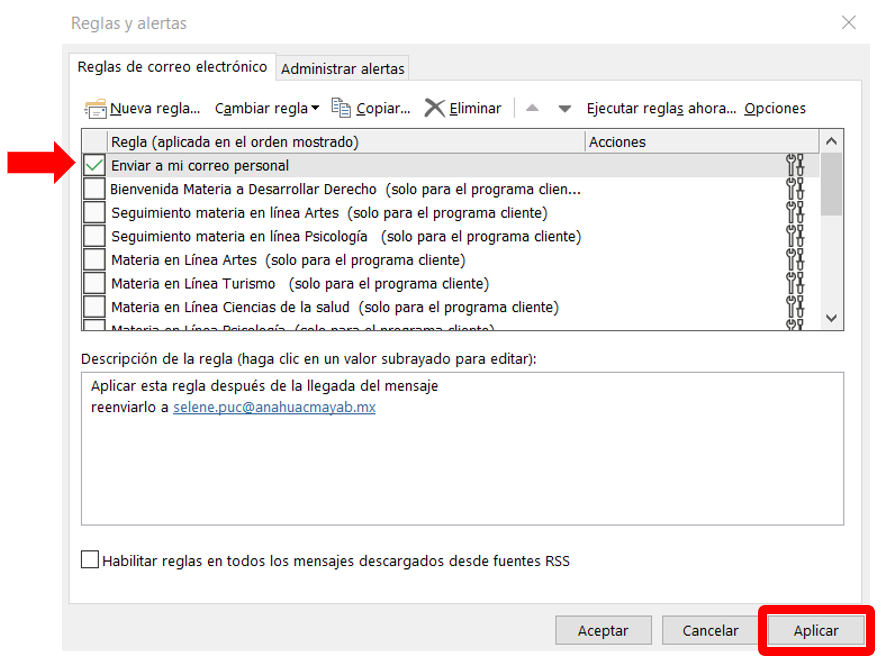Click tools icon for Enviar a mi correo personal
The image size is (880, 660).
(x=795, y=165)
